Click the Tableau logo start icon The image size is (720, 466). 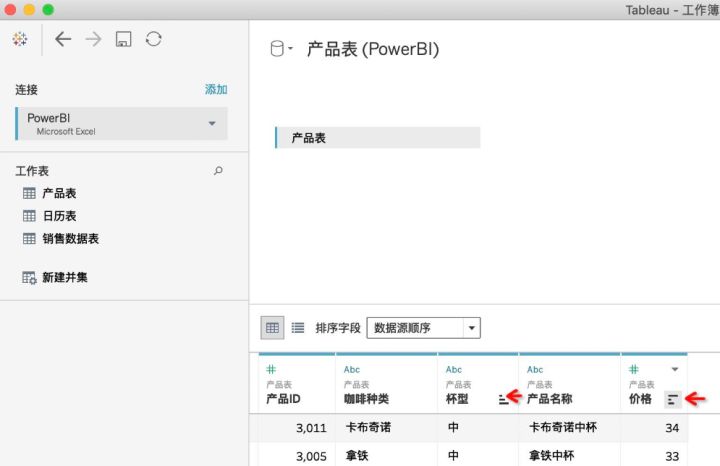20,39
